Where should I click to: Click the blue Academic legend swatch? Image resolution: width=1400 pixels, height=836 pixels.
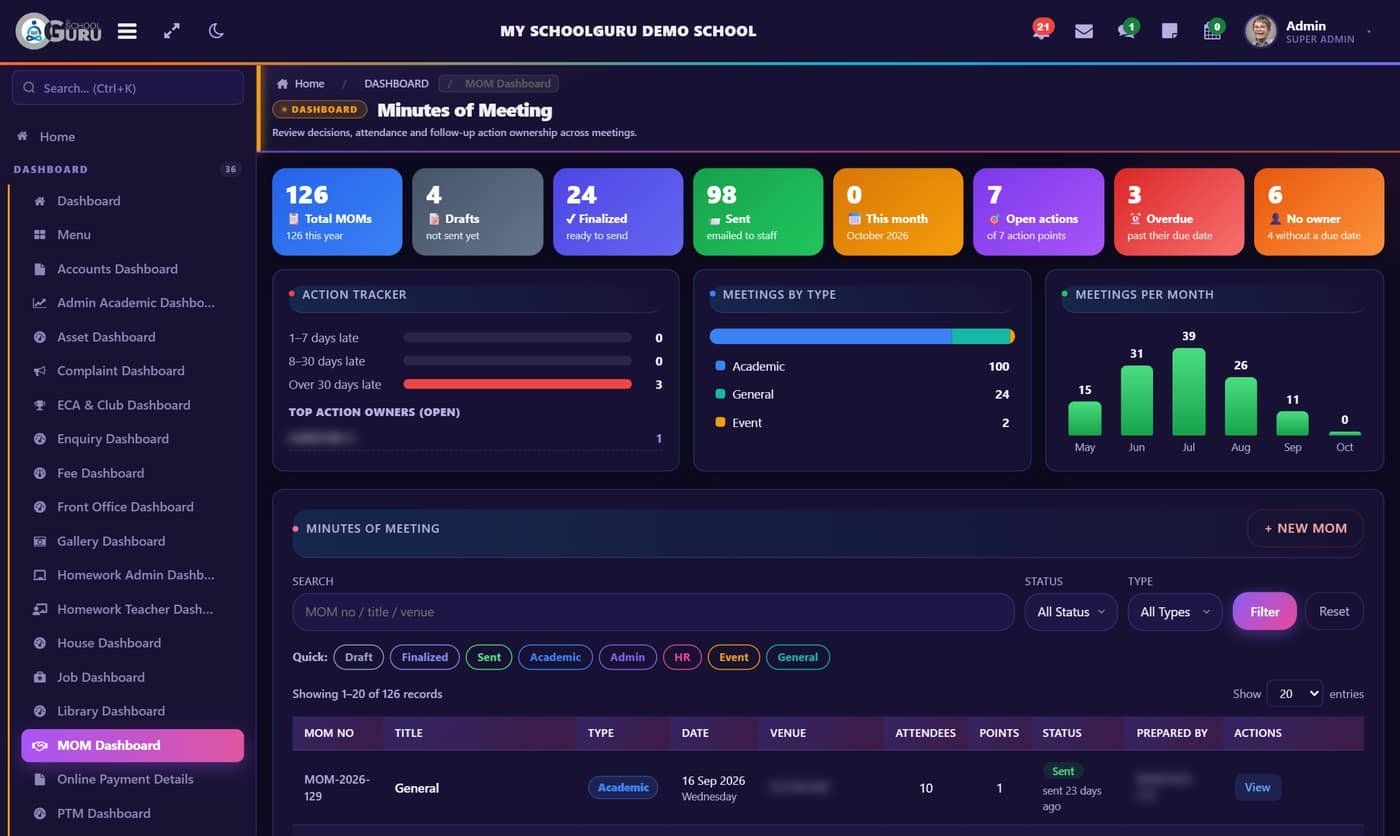[720, 366]
